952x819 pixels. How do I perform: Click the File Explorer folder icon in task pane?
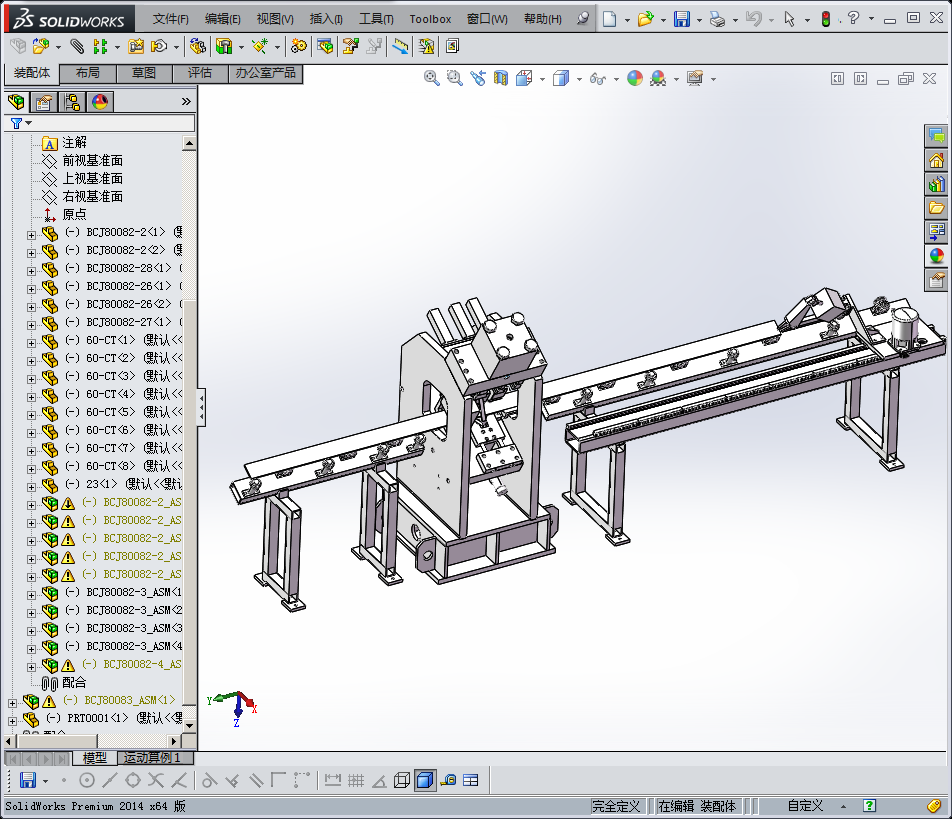[936, 208]
